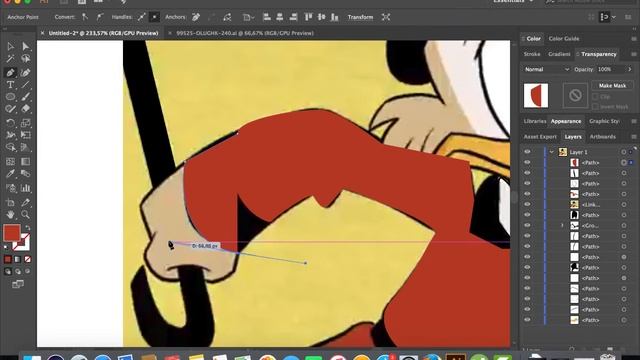This screenshot has width=640, height=360.
Task: Click the Stroke swatch in toolbar
Action: tap(21, 242)
